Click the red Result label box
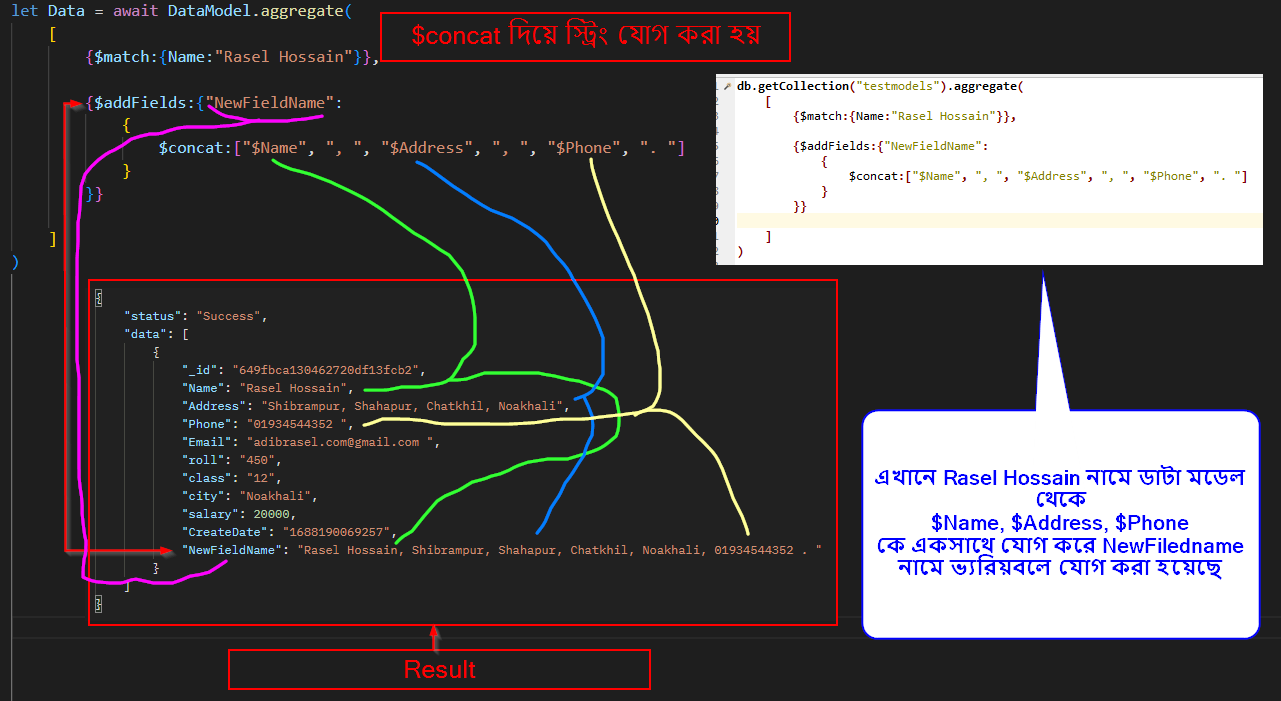This screenshot has width=1281, height=701. click(x=439, y=669)
